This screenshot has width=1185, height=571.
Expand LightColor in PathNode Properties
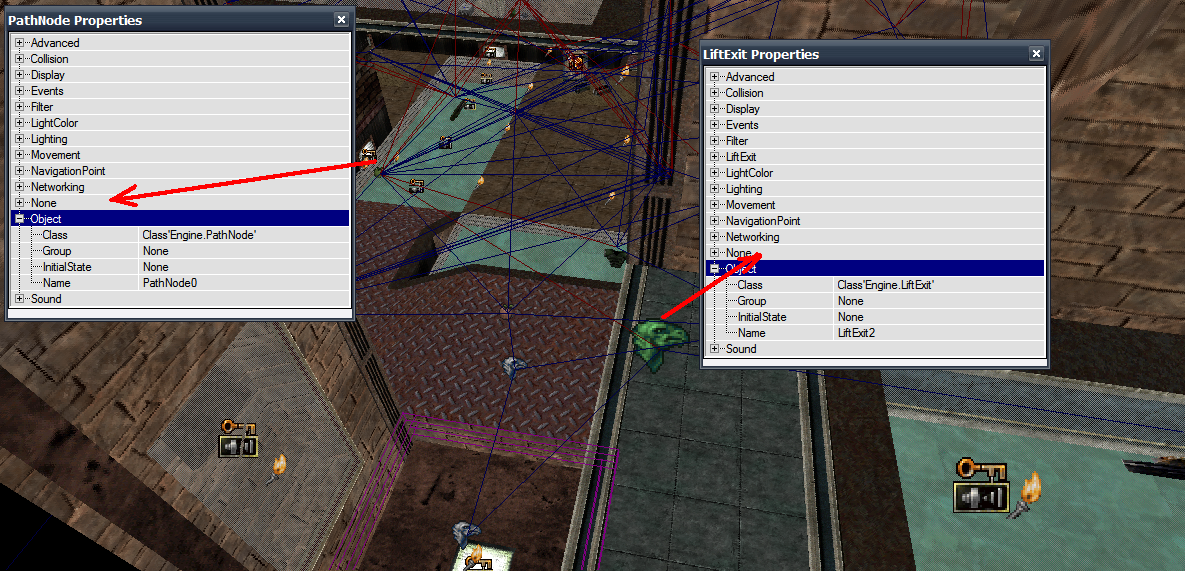pyautogui.click(x=20, y=123)
